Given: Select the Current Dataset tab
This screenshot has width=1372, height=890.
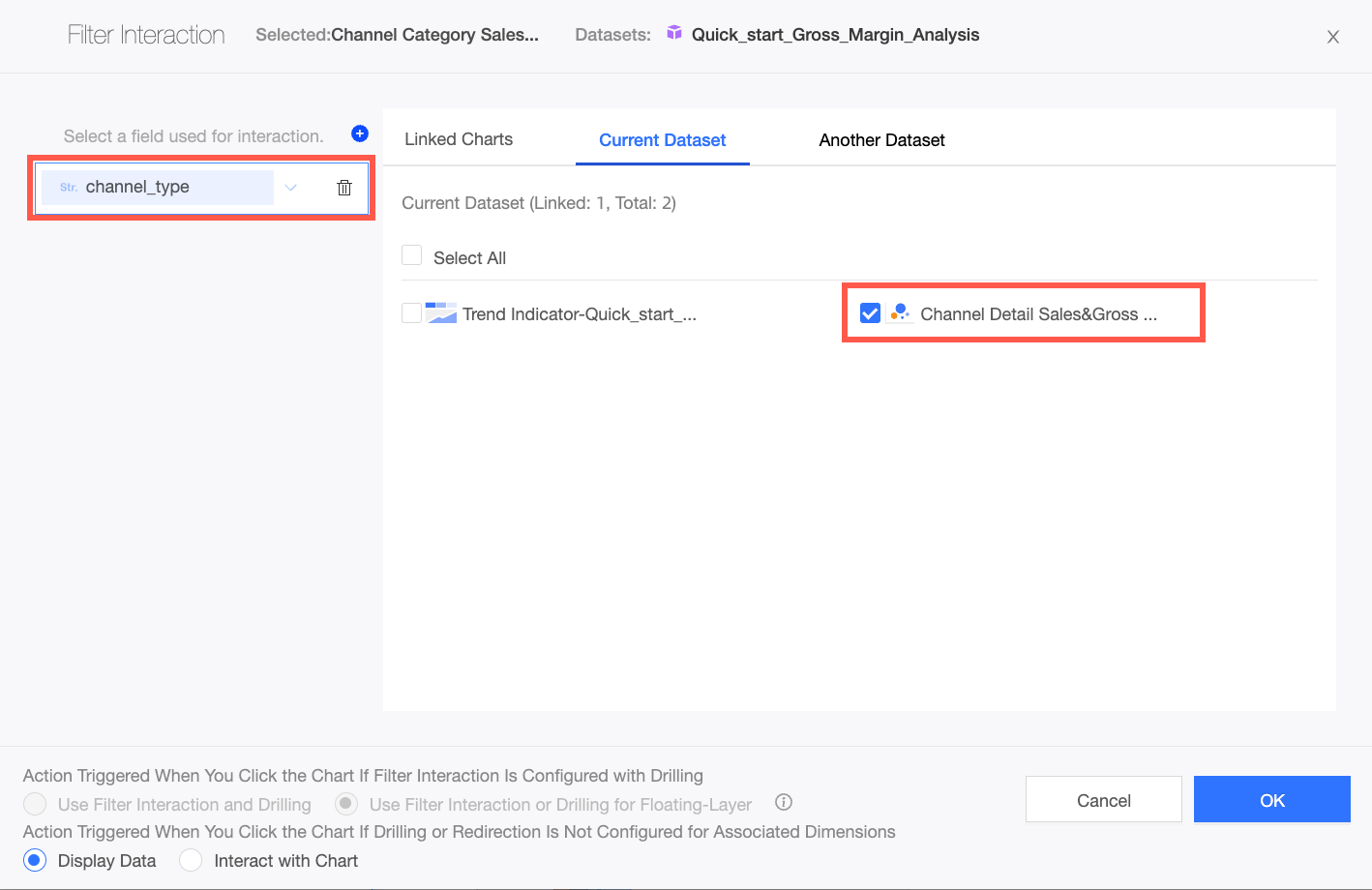Looking at the screenshot, I should [x=662, y=140].
